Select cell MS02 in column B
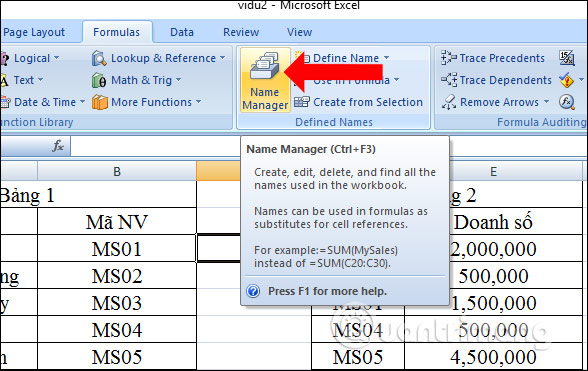 click(117, 275)
